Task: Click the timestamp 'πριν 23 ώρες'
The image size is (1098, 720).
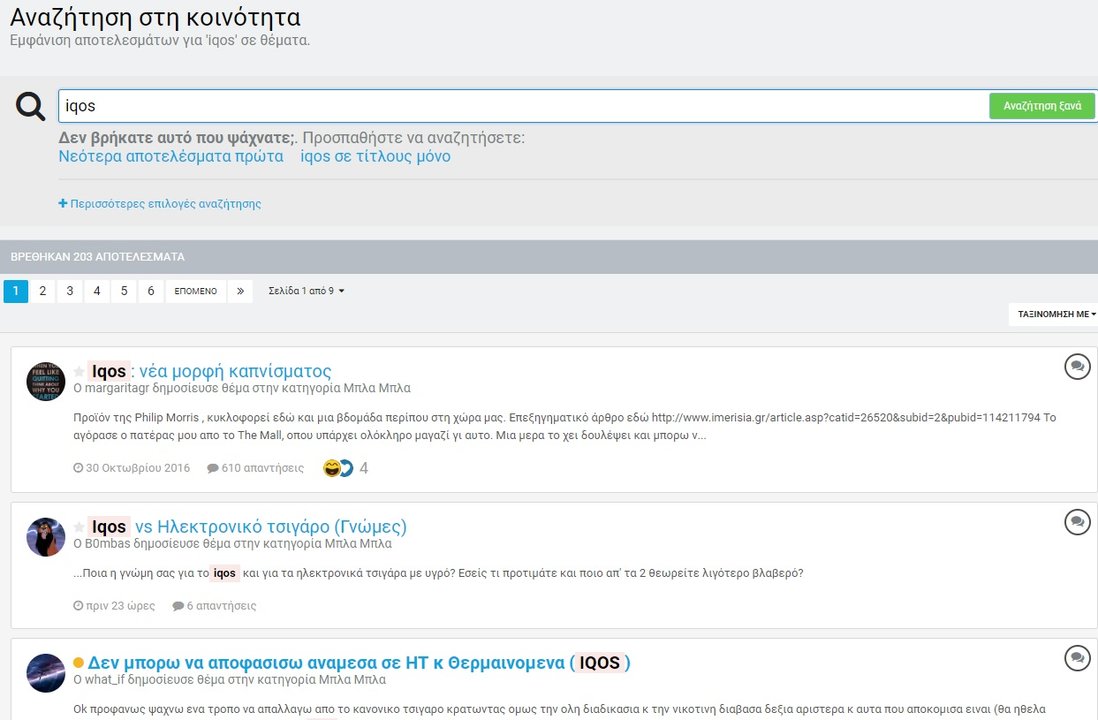Action: (114, 606)
